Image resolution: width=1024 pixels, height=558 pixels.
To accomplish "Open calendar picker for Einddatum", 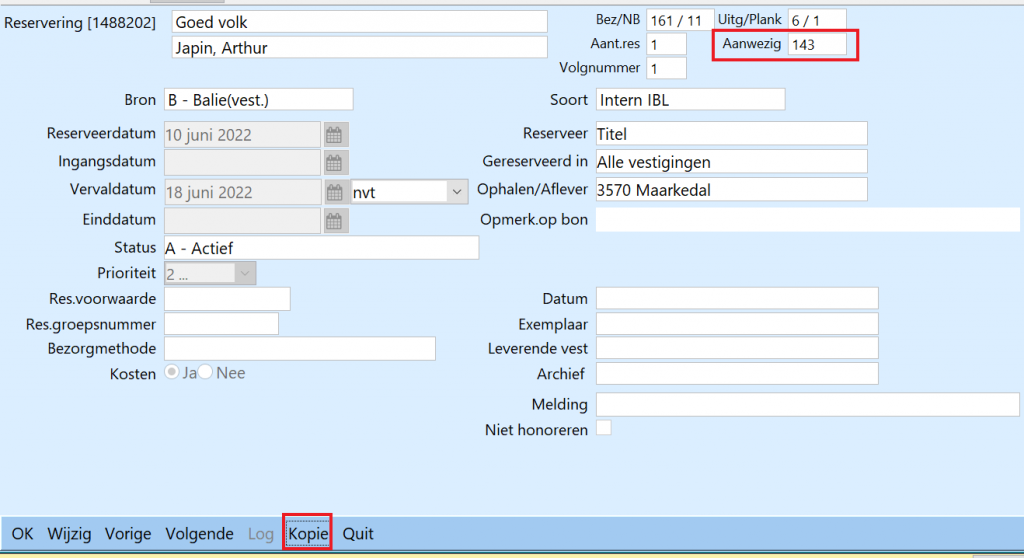I will 335,219.
